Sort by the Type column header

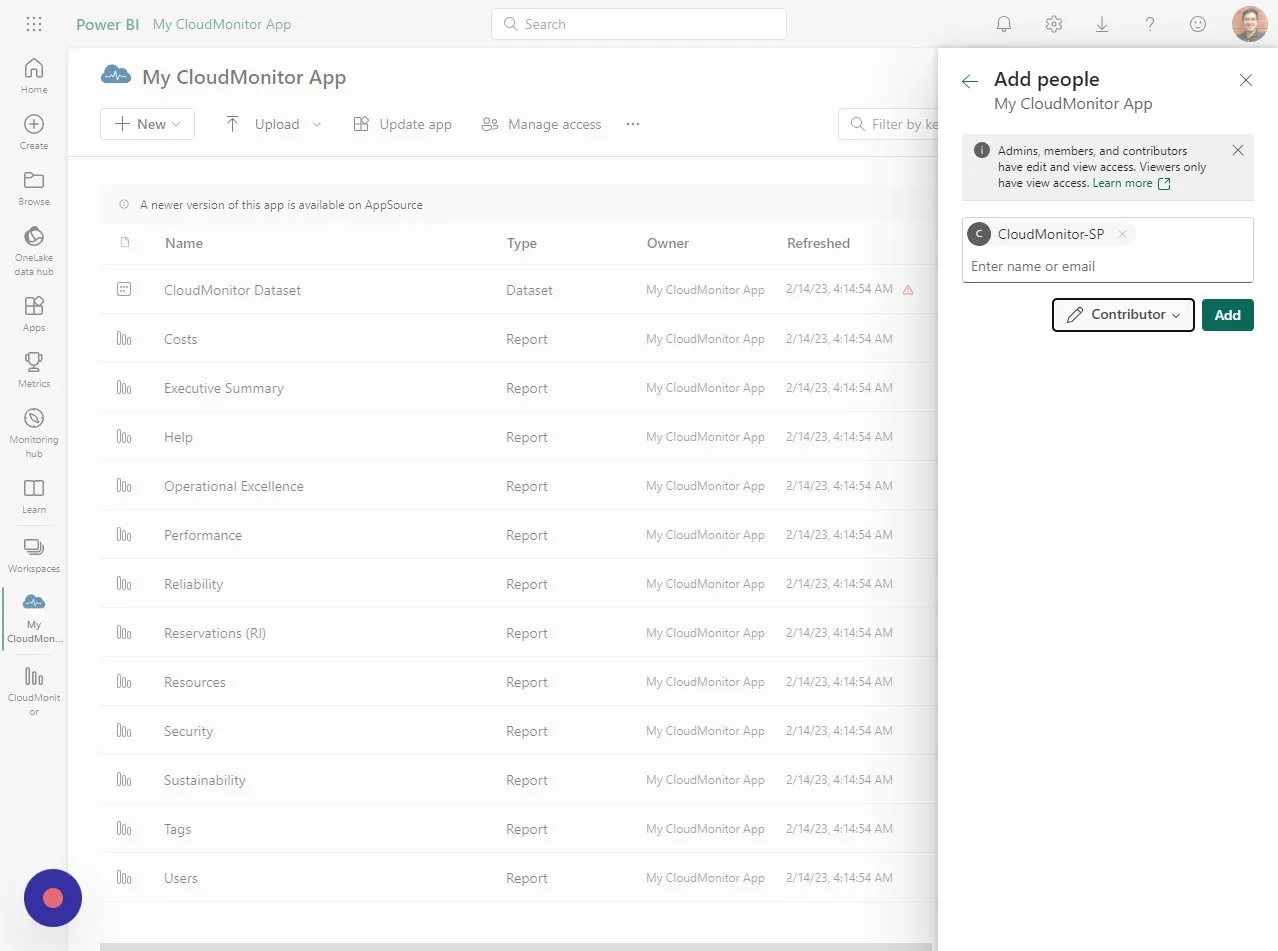[x=521, y=243]
